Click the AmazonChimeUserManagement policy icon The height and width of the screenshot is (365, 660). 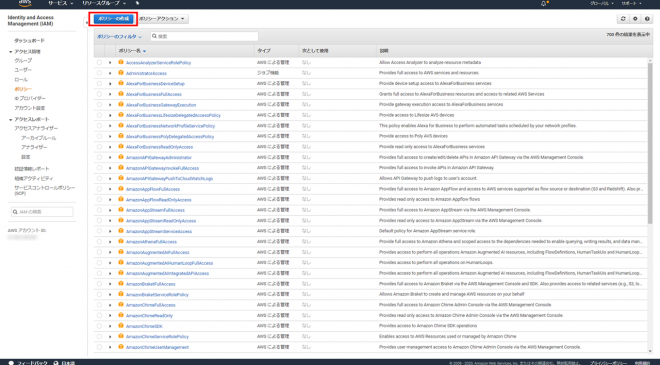pos(121,347)
